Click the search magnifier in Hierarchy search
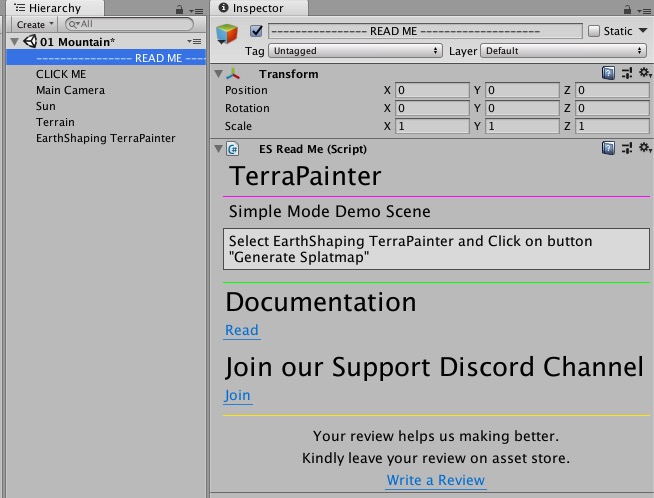654x498 pixels. pyautogui.click(x=73, y=24)
